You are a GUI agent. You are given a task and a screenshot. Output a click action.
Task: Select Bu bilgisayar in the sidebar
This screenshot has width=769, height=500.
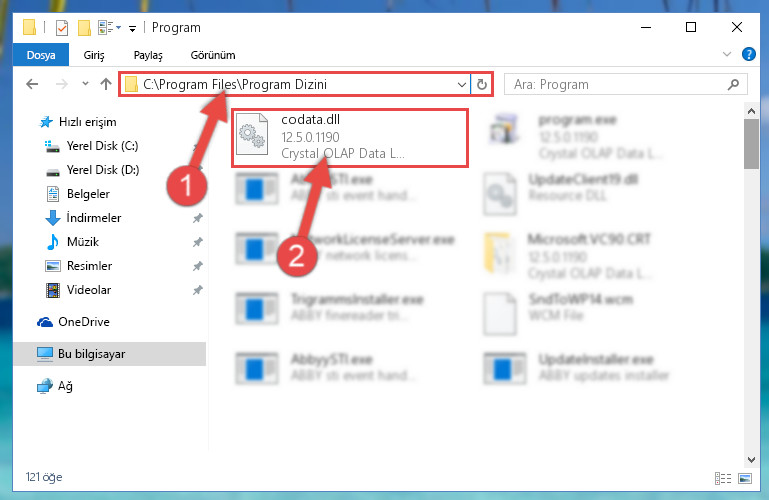point(109,354)
